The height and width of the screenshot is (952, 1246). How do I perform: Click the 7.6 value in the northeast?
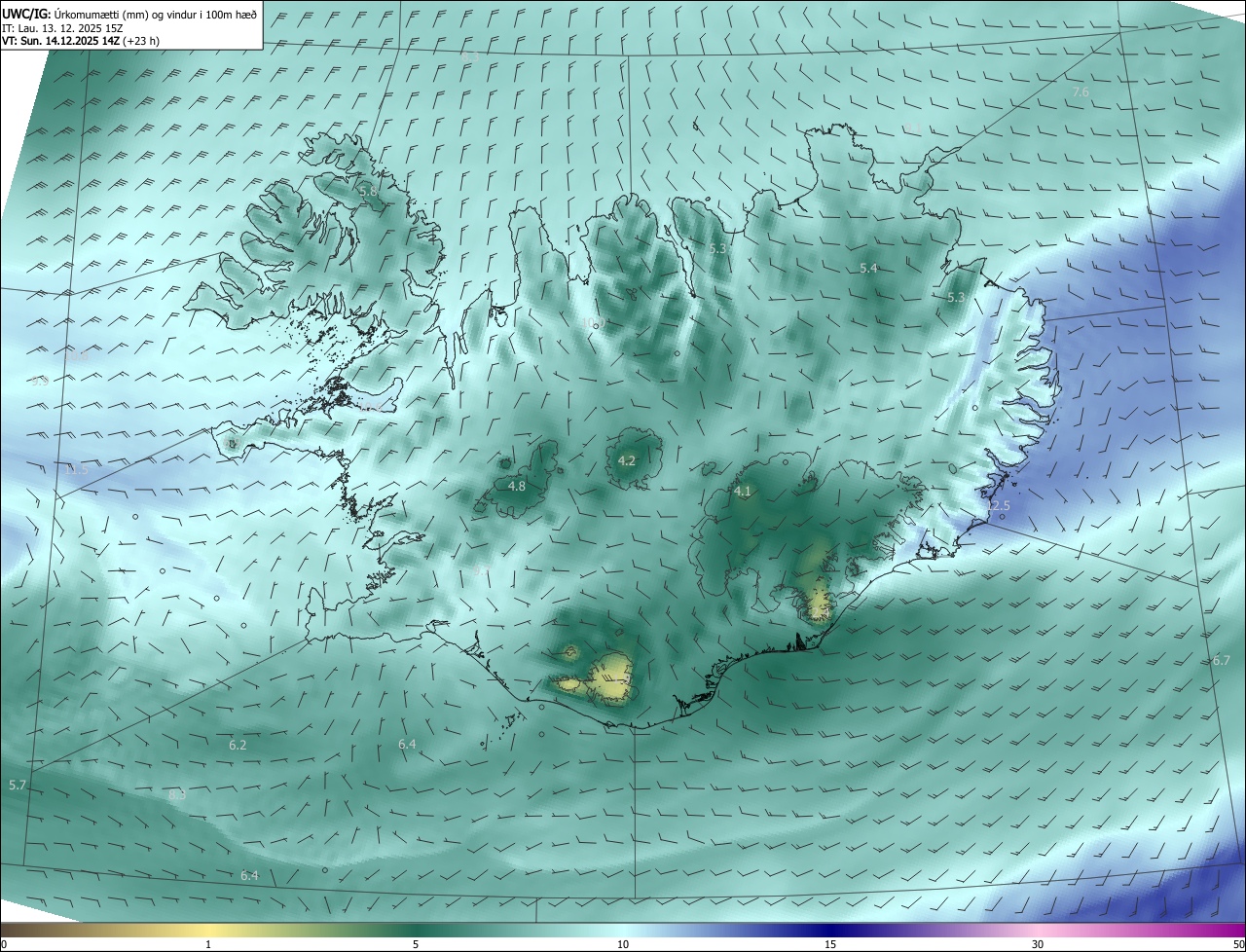(1081, 92)
